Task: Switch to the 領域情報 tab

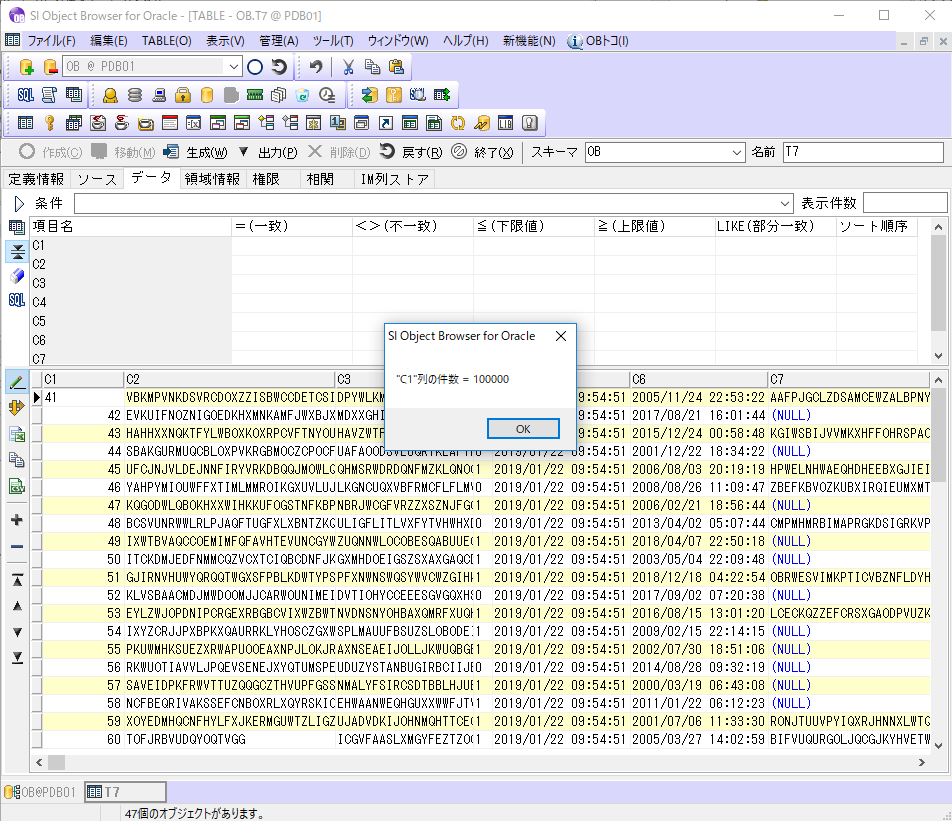Action: [x=212, y=179]
